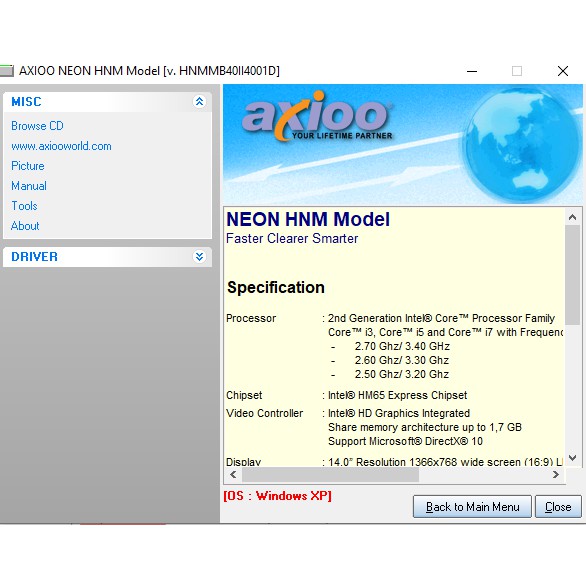586x586 pixels.
Task: Open the Tools link
Action: click(24, 206)
